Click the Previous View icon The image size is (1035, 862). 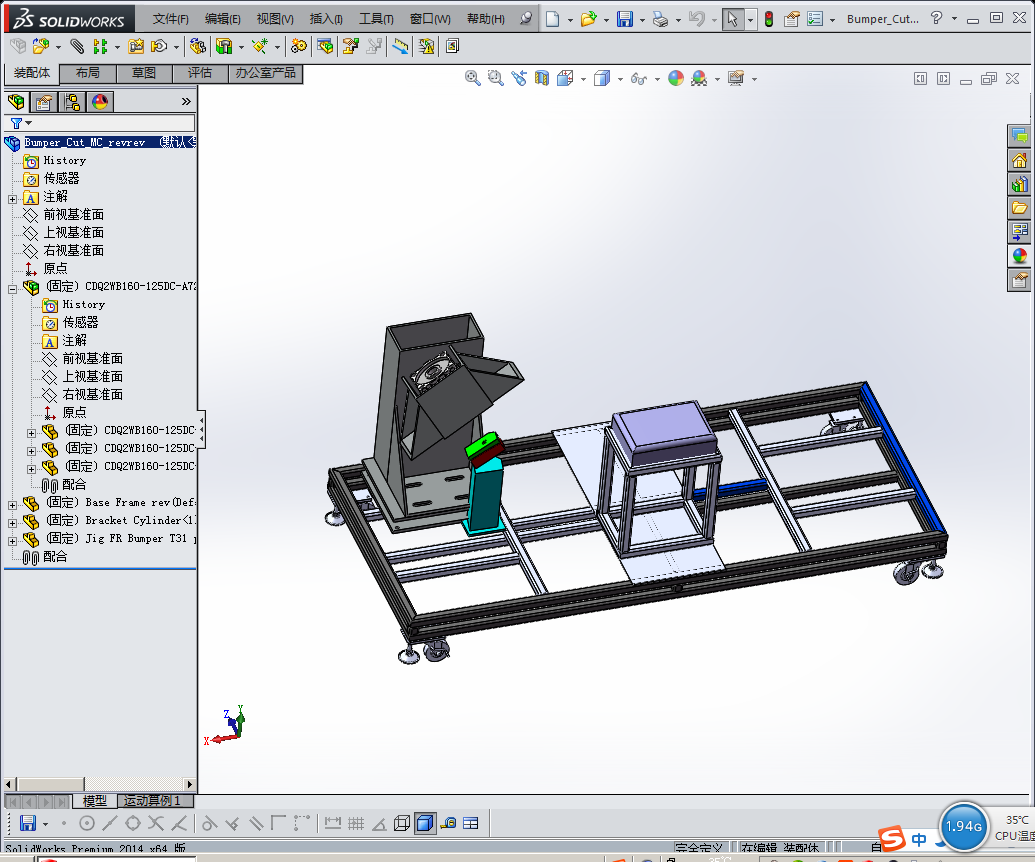(x=519, y=79)
